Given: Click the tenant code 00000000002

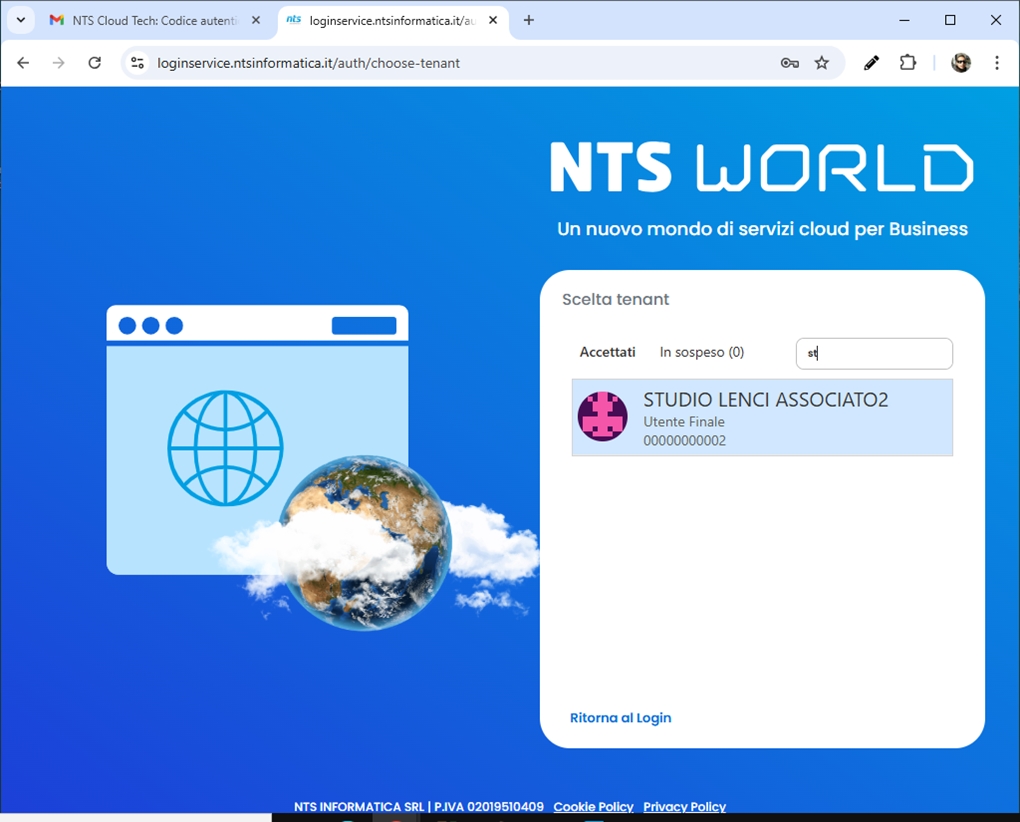Looking at the screenshot, I should pos(684,441).
